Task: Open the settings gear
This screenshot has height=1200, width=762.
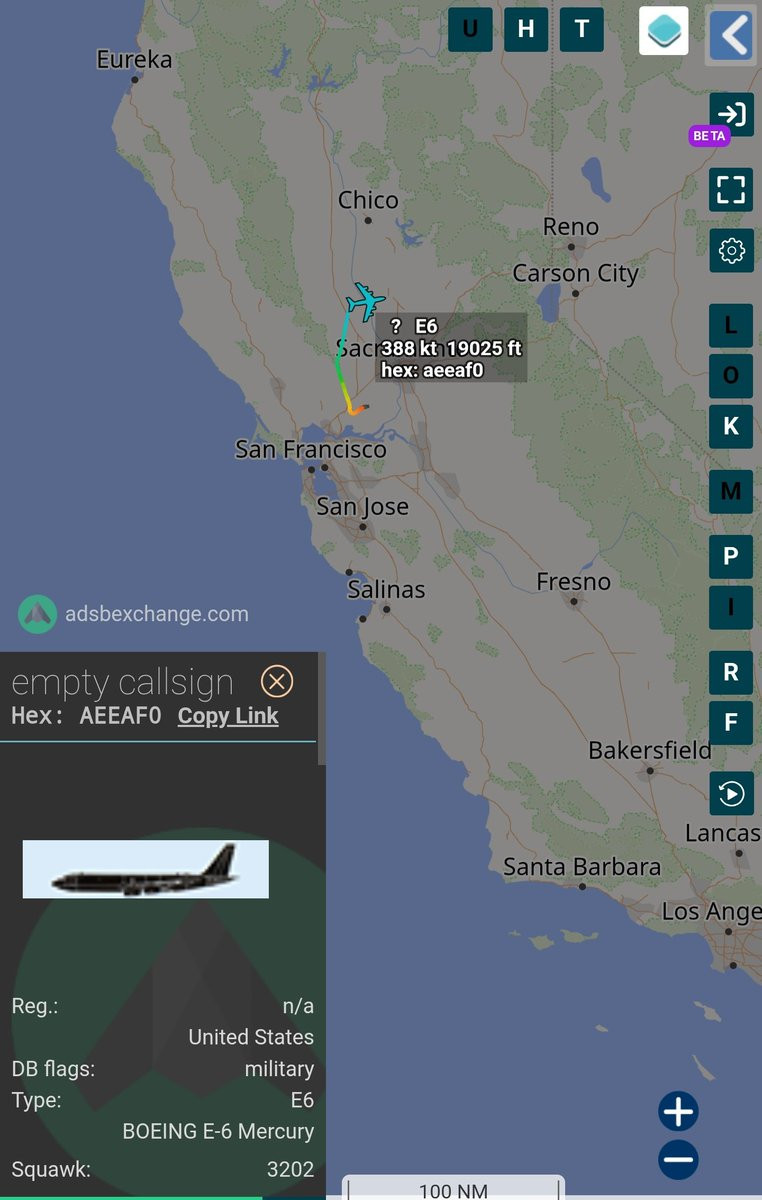Action: coord(731,250)
